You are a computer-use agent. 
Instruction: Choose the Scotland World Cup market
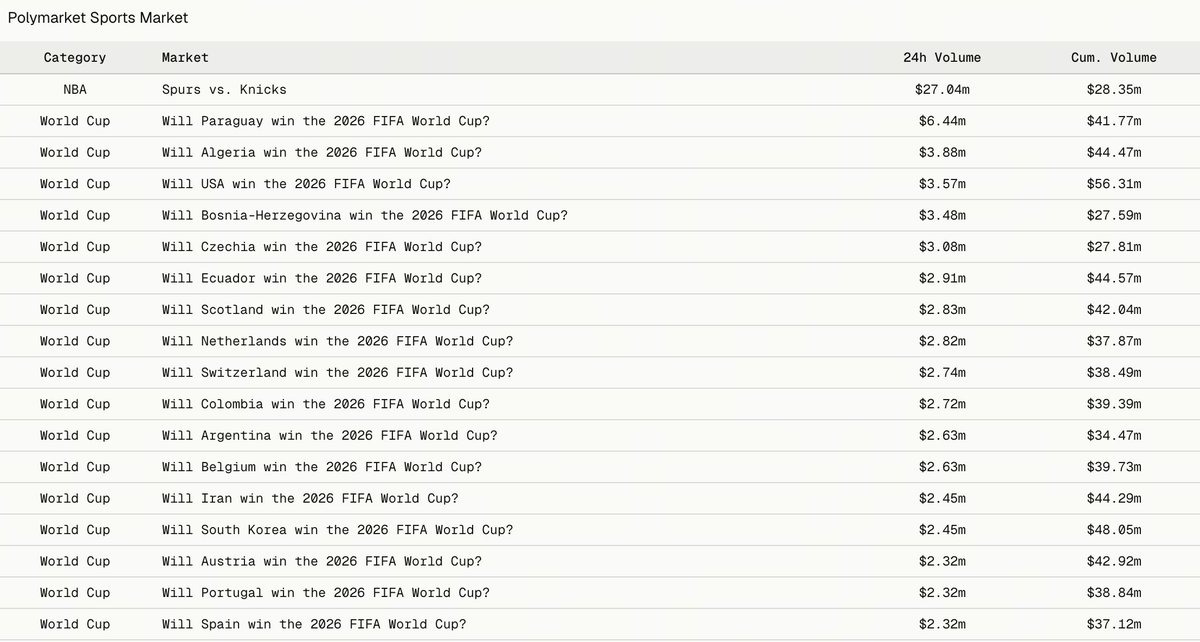point(325,310)
